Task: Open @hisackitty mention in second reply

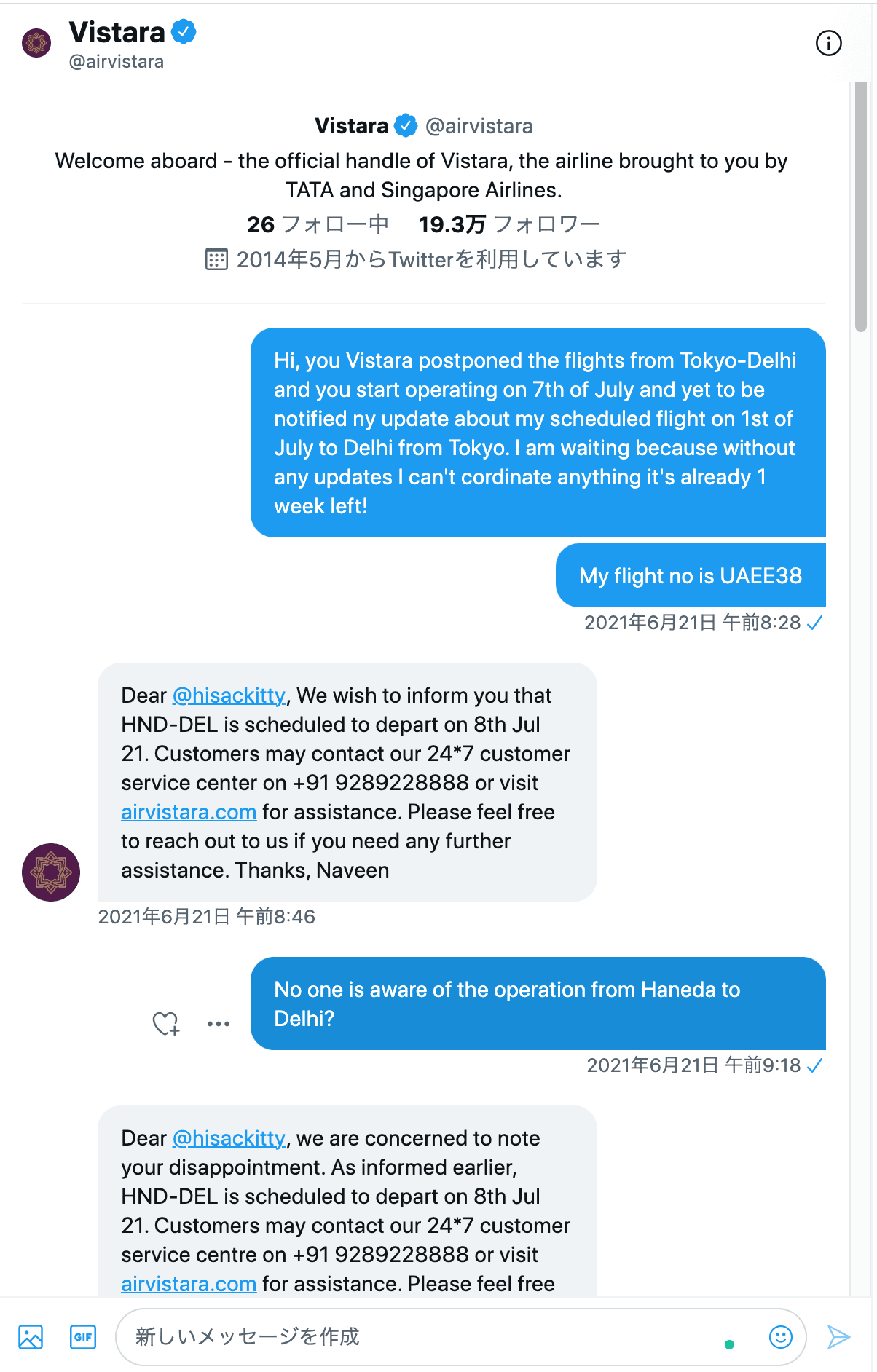Action: tap(229, 1138)
